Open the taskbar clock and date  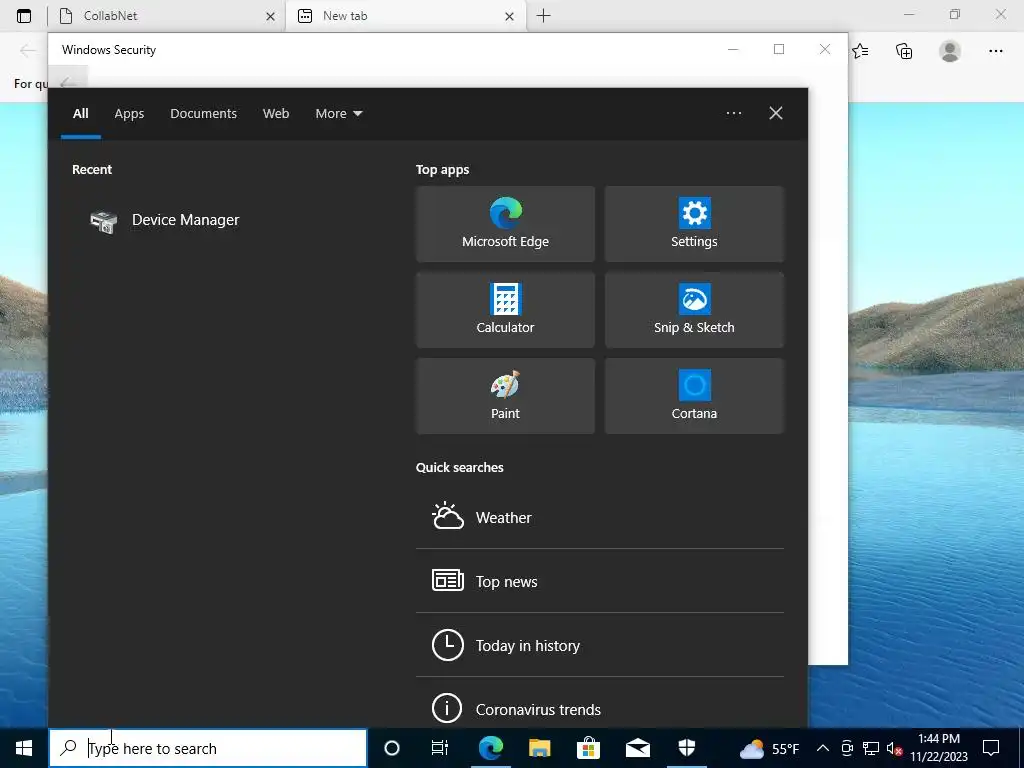(938, 748)
